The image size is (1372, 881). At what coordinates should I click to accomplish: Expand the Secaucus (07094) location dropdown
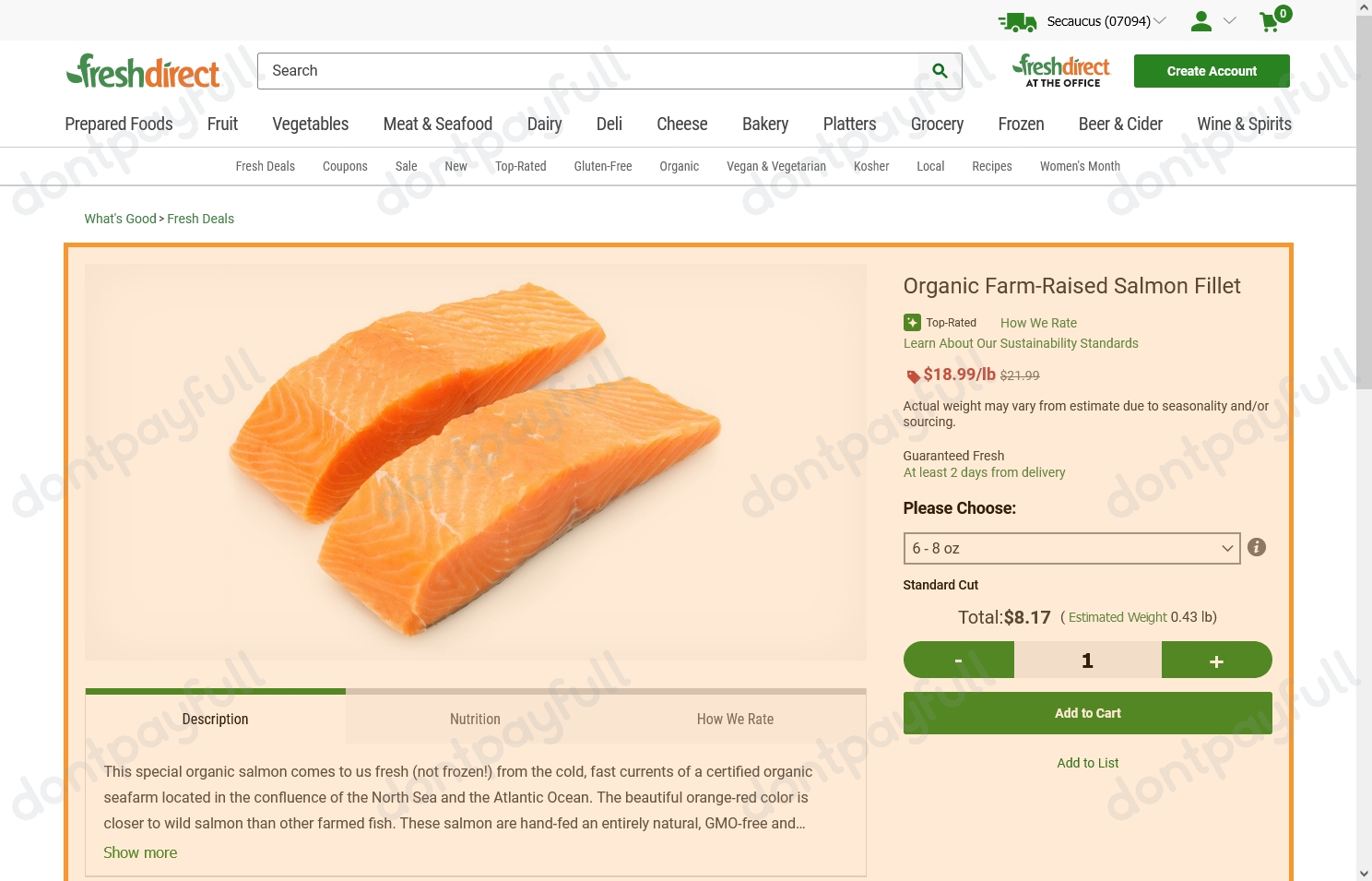pos(1106,21)
